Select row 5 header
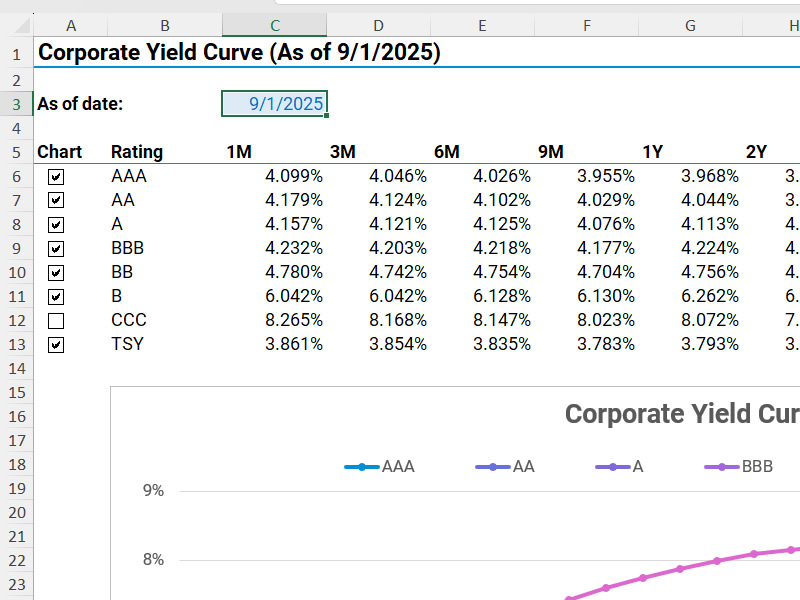 (x=16, y=152)
